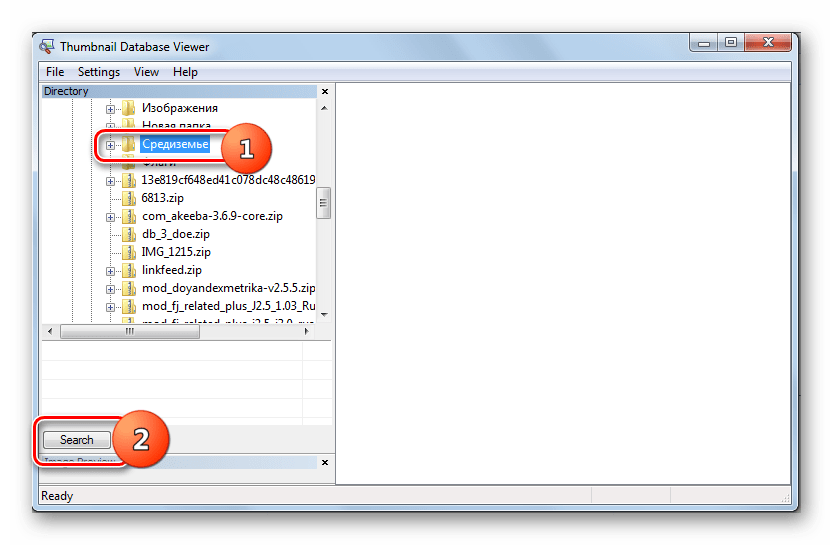Expand the Средиземье folder node

click(110, 145)
